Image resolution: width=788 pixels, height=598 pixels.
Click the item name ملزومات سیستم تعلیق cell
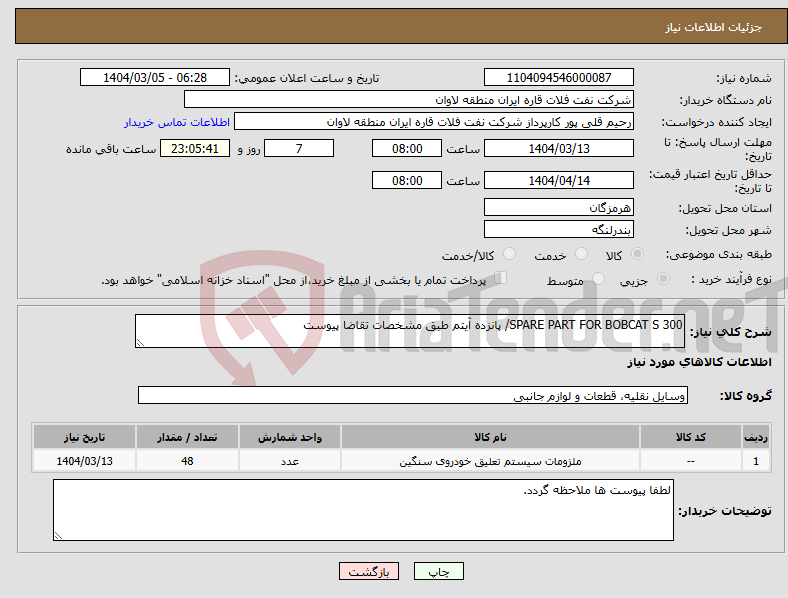click(490, 461)
